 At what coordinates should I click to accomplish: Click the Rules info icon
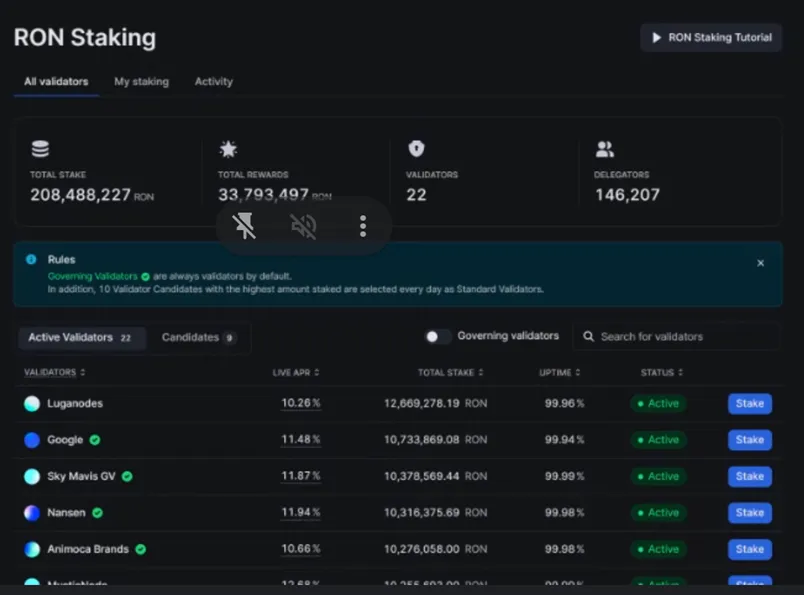coord(31,259)
